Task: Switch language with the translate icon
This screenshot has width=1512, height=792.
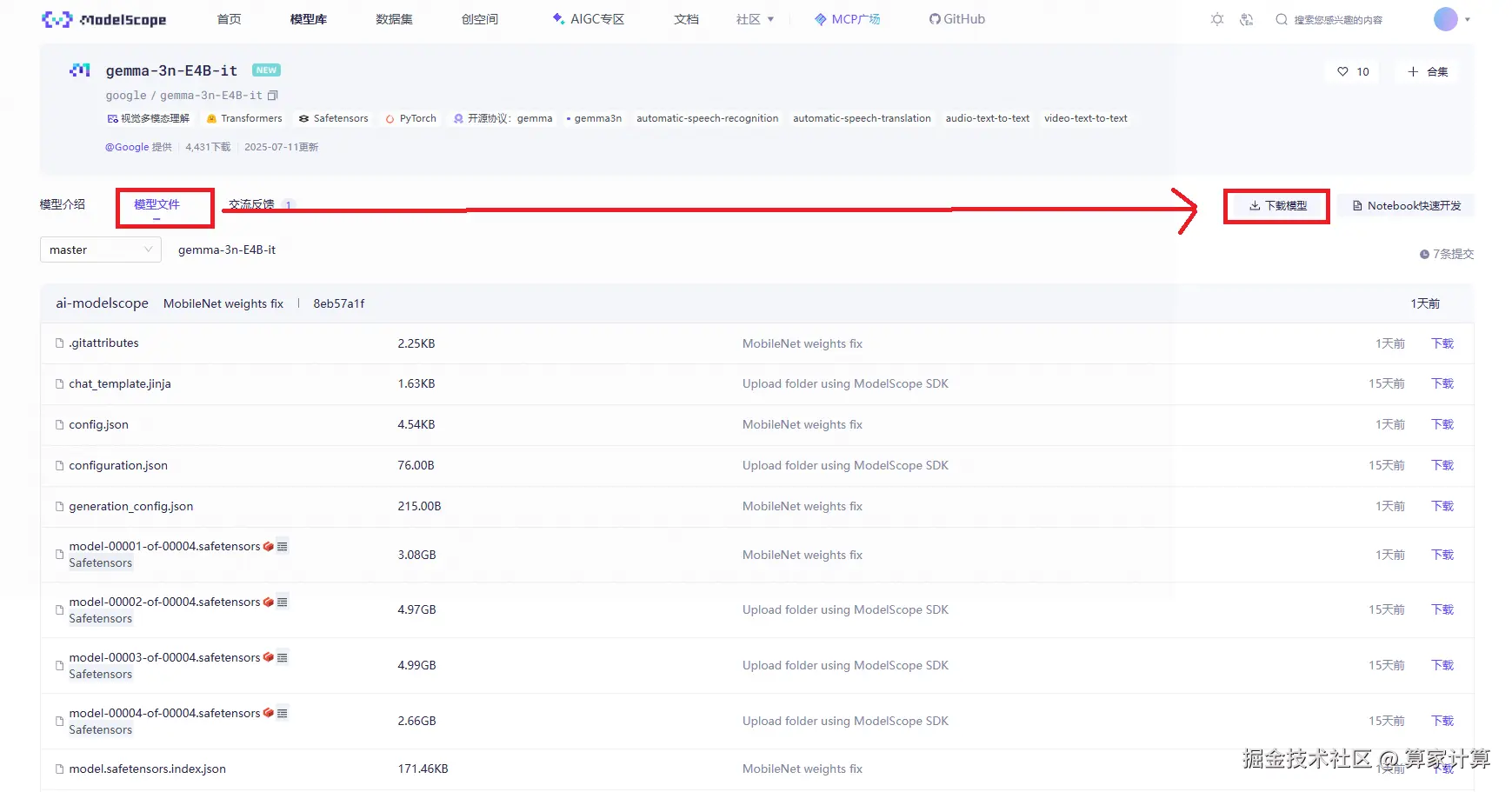Action: (x=1247, y=19)
